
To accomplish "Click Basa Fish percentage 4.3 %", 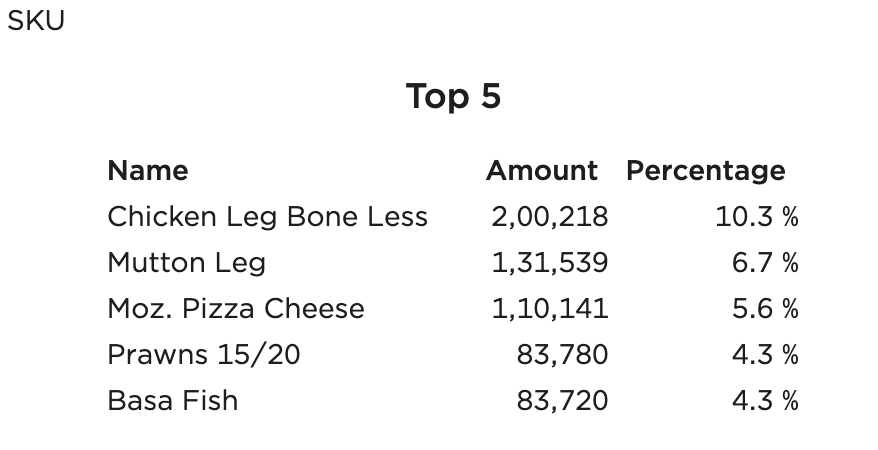I will tap(765, 401).
